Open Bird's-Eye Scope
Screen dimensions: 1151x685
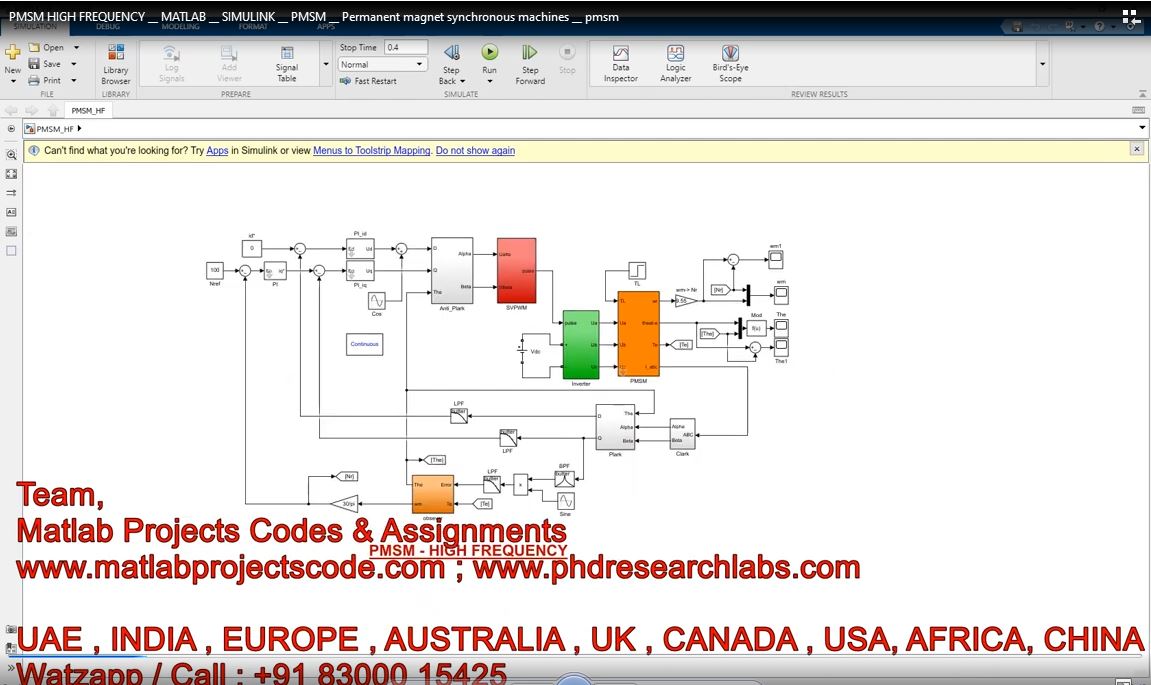(730, 63)
